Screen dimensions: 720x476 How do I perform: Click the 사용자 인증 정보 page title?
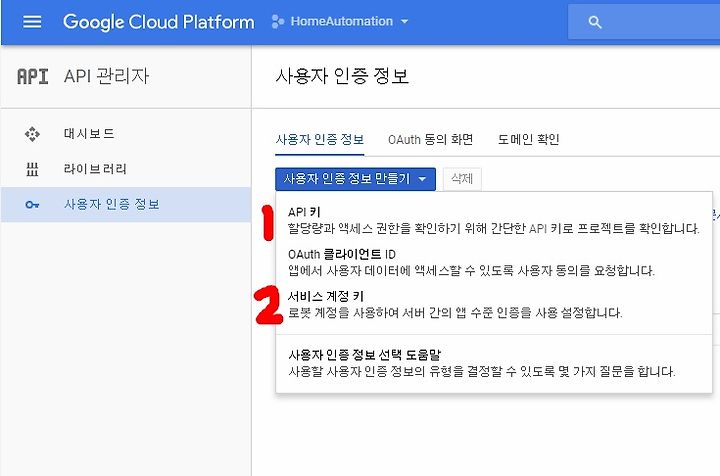(342, 76)
